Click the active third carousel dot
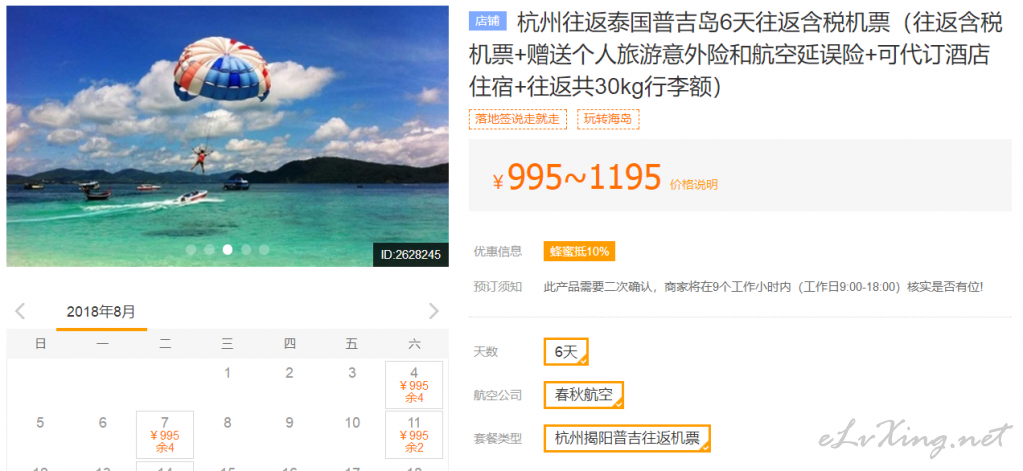Image resolution: width=1023 pixels, height=471 pixels. click(228, 249)
